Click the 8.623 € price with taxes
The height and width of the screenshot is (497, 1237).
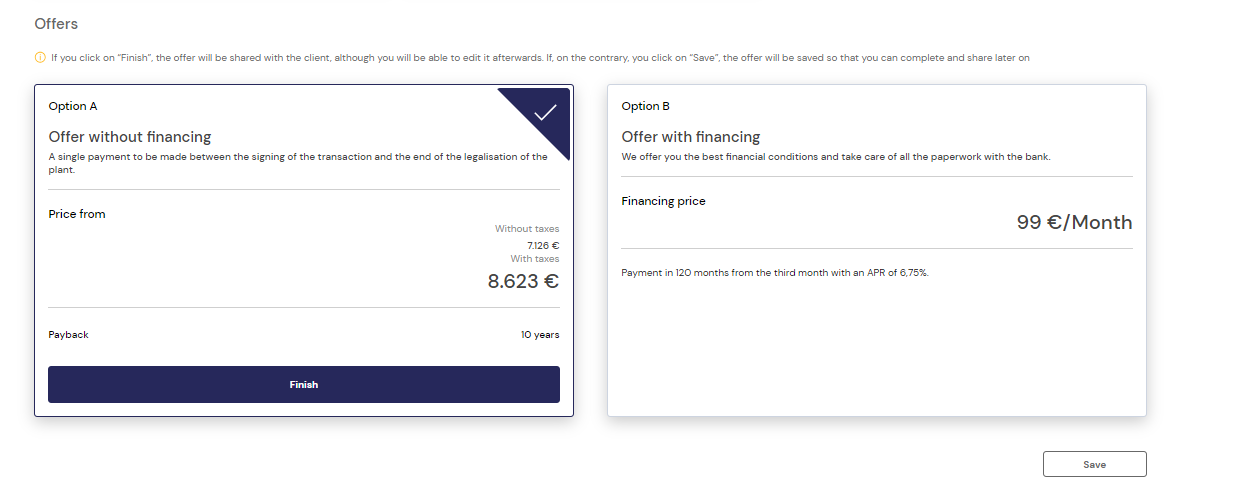tap(523, 281)
